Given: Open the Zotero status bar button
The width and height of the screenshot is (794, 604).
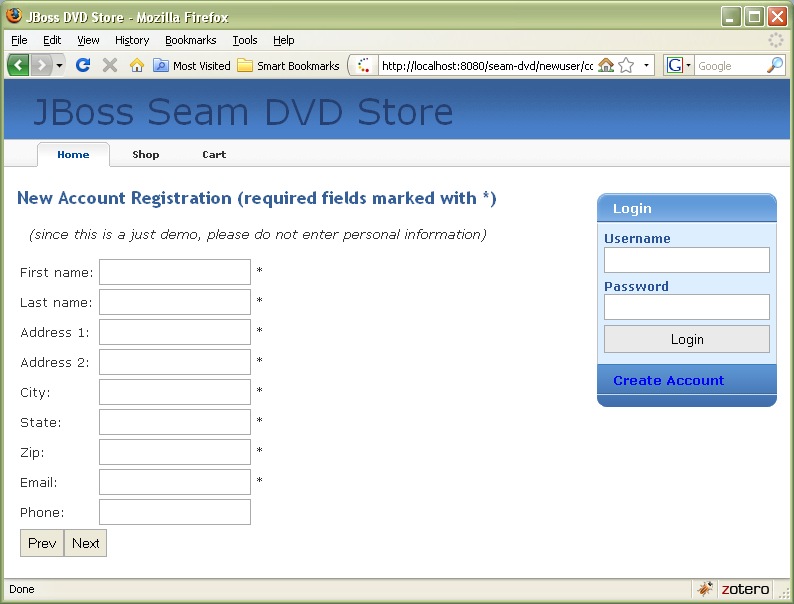Looking at the screenshot, I should tap(745, 589).
